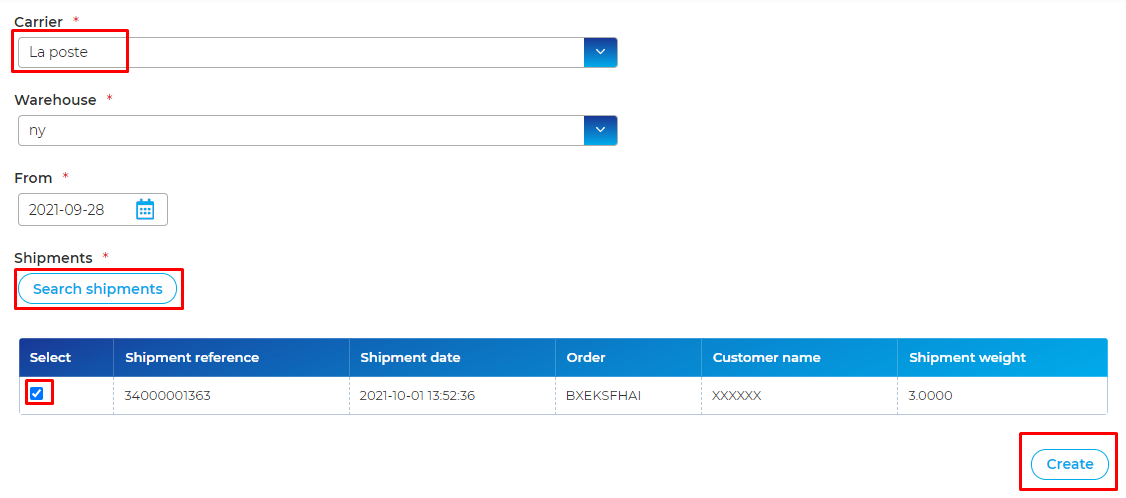
Task: Open the Carrier select showing La poste
Action: (x=317, y=52)
